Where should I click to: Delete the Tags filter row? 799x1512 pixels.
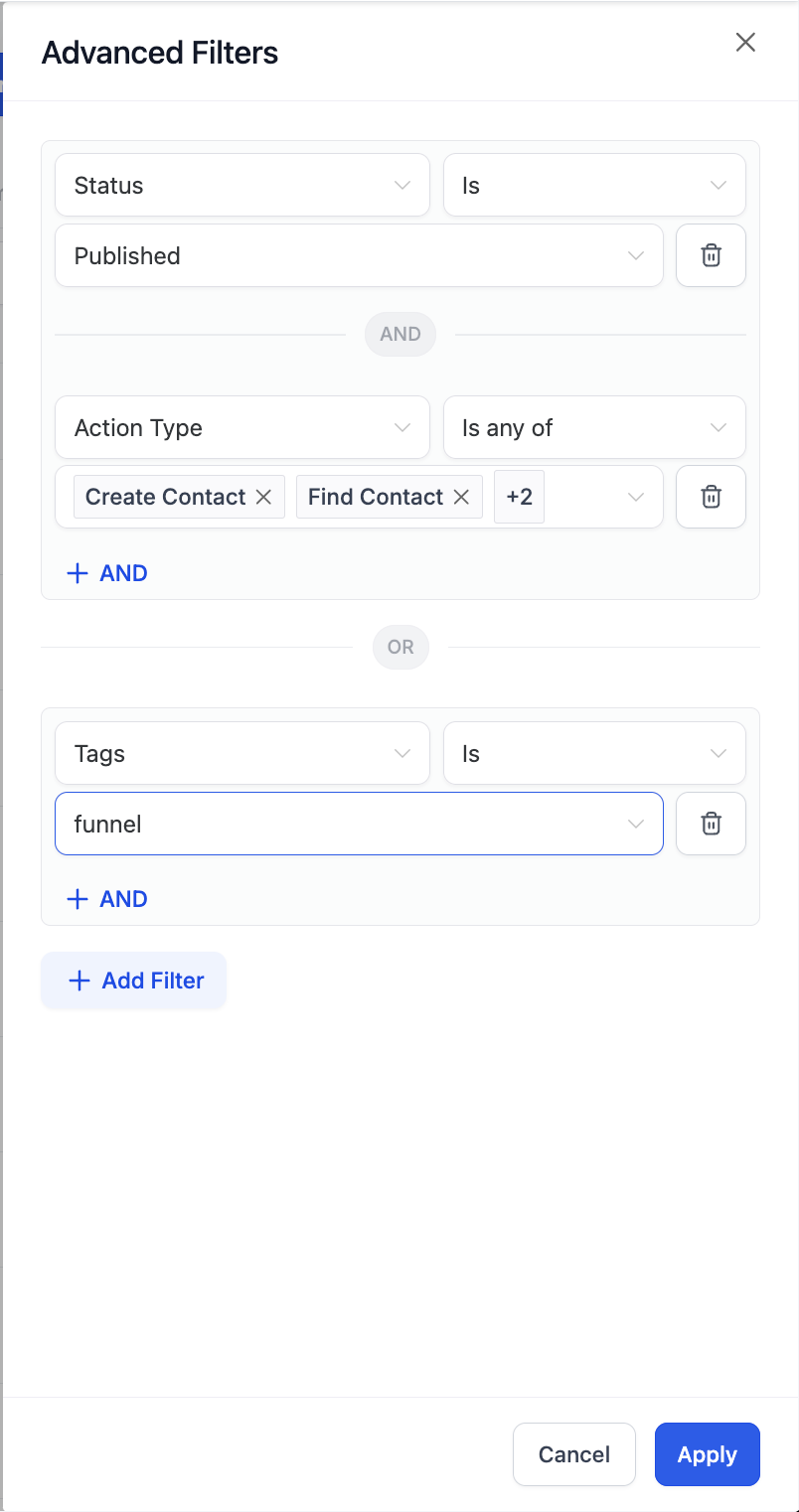(711, 824)
